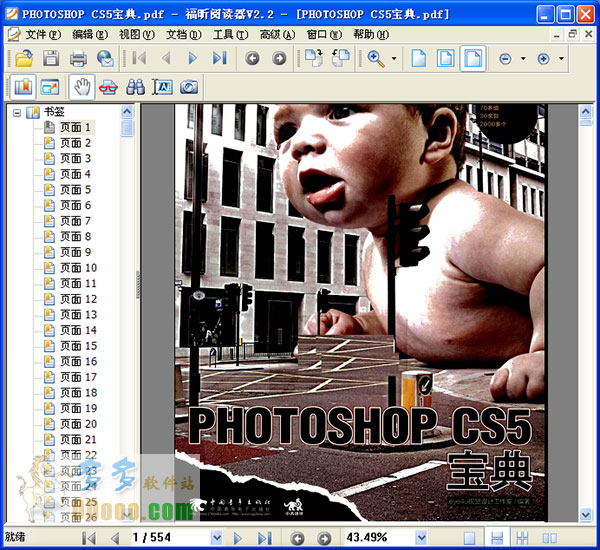This screenshot has width=600, height=550.
Task: Select the zoom magnifier tool
Action: (x=376, y=59)
